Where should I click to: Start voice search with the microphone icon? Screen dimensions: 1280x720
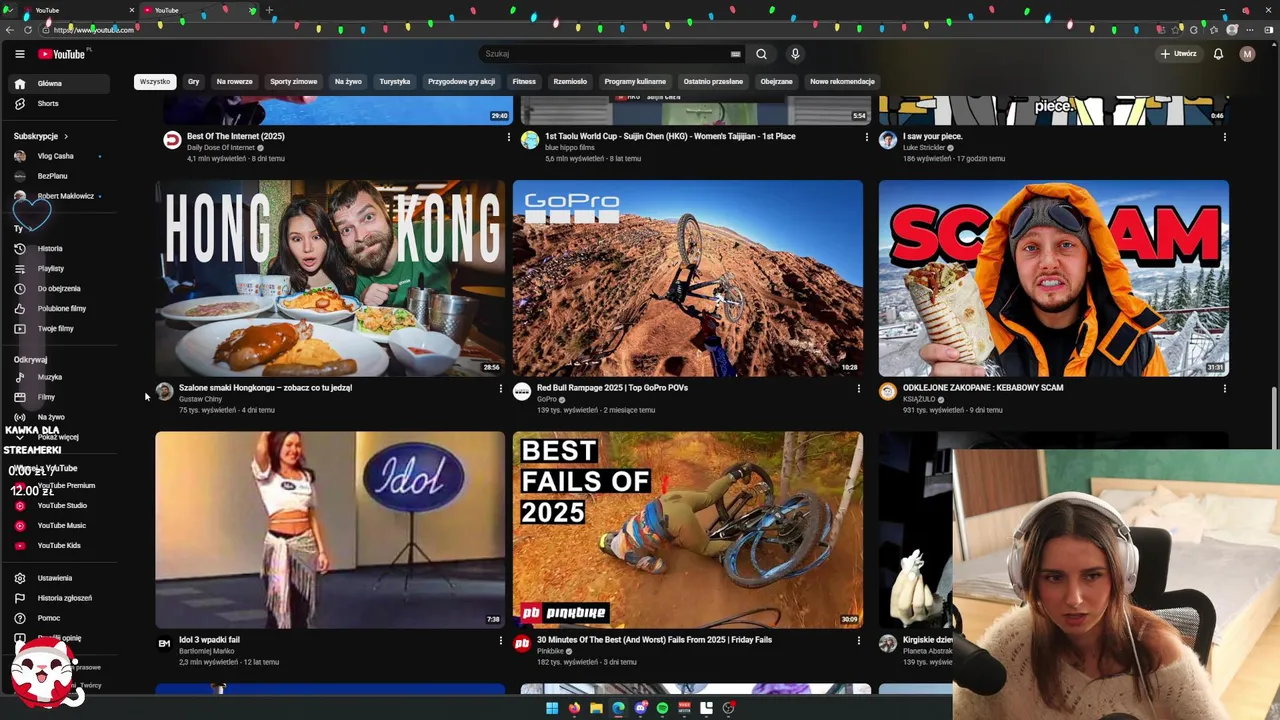(x=795, y=54)
